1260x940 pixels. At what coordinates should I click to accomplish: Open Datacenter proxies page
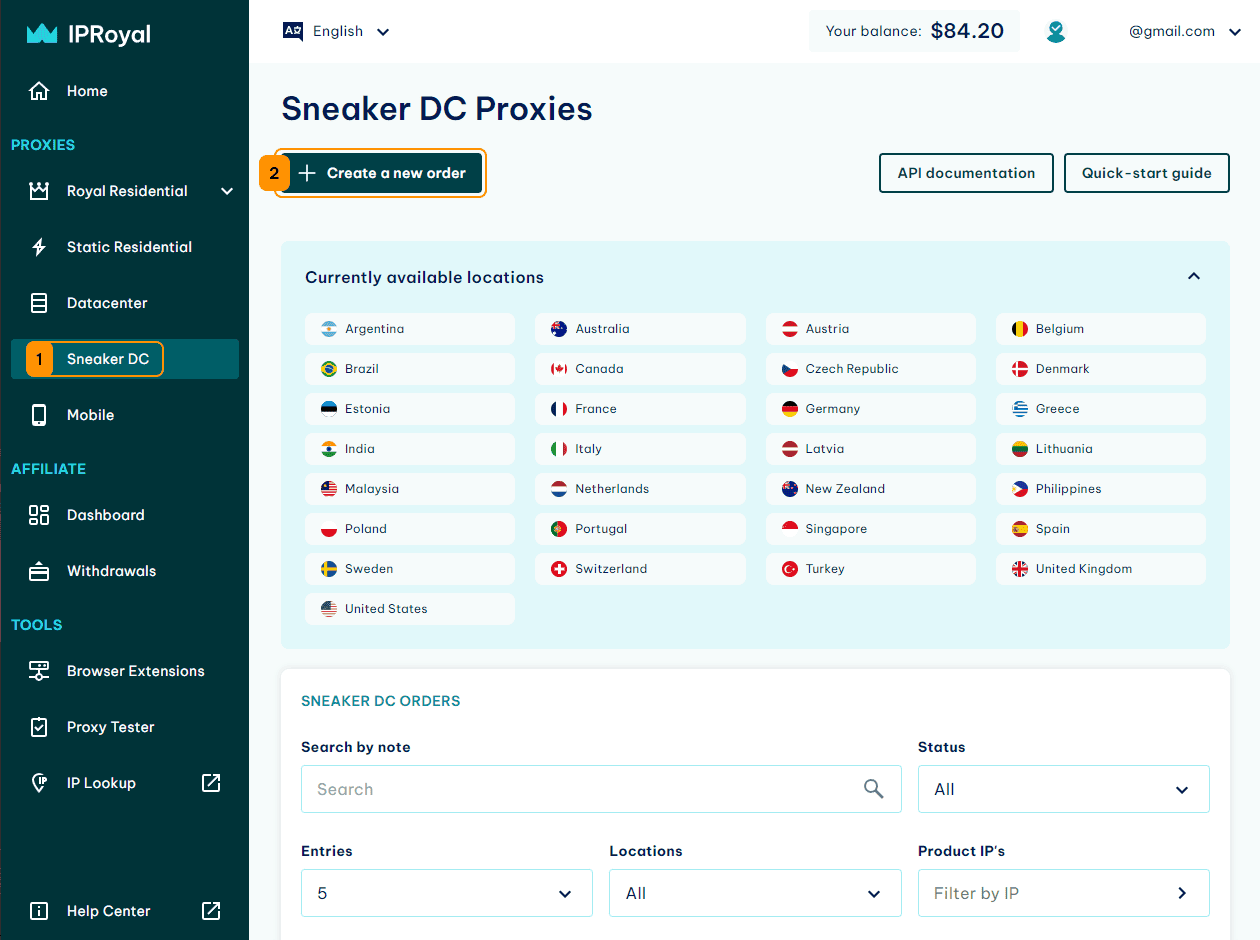[125, 303]
